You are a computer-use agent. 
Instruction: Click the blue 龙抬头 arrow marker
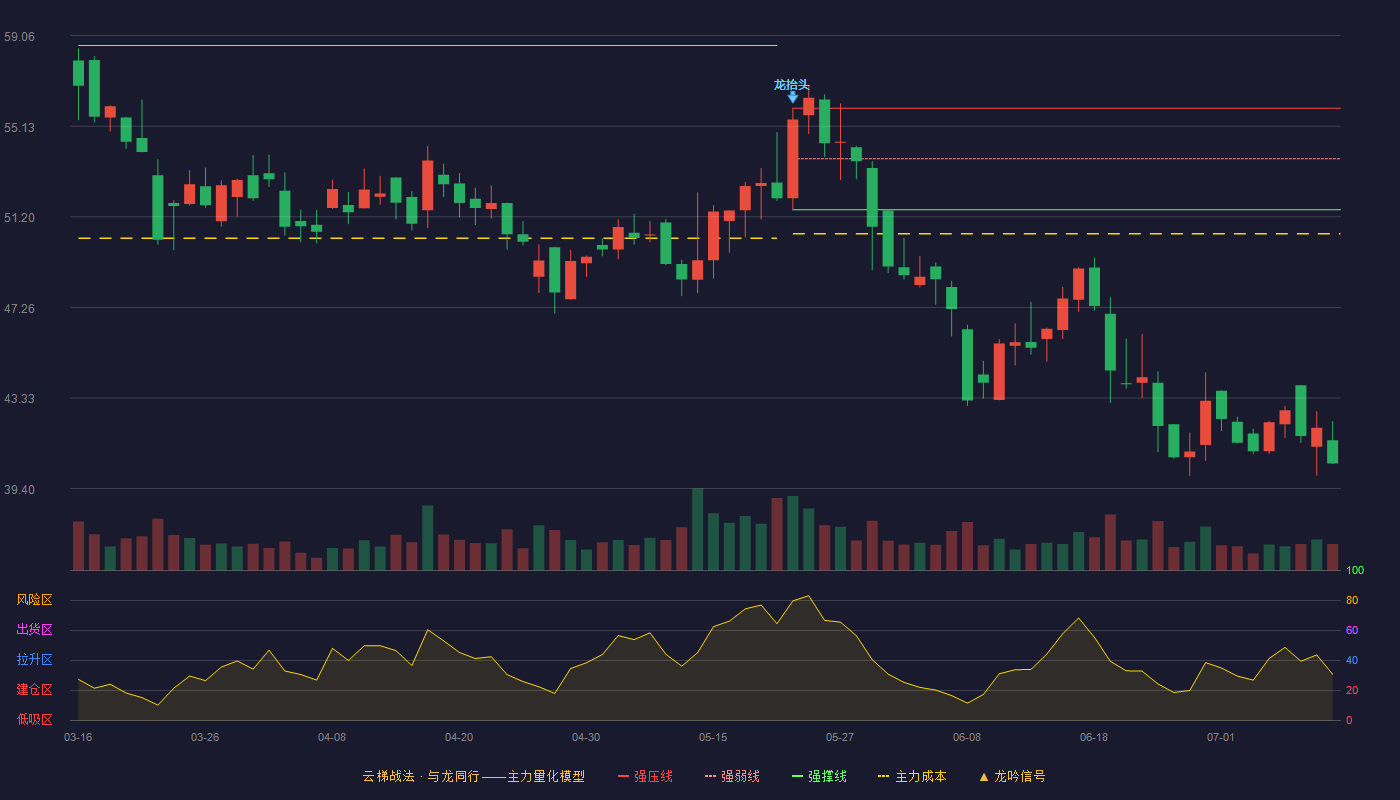[793, 97]
